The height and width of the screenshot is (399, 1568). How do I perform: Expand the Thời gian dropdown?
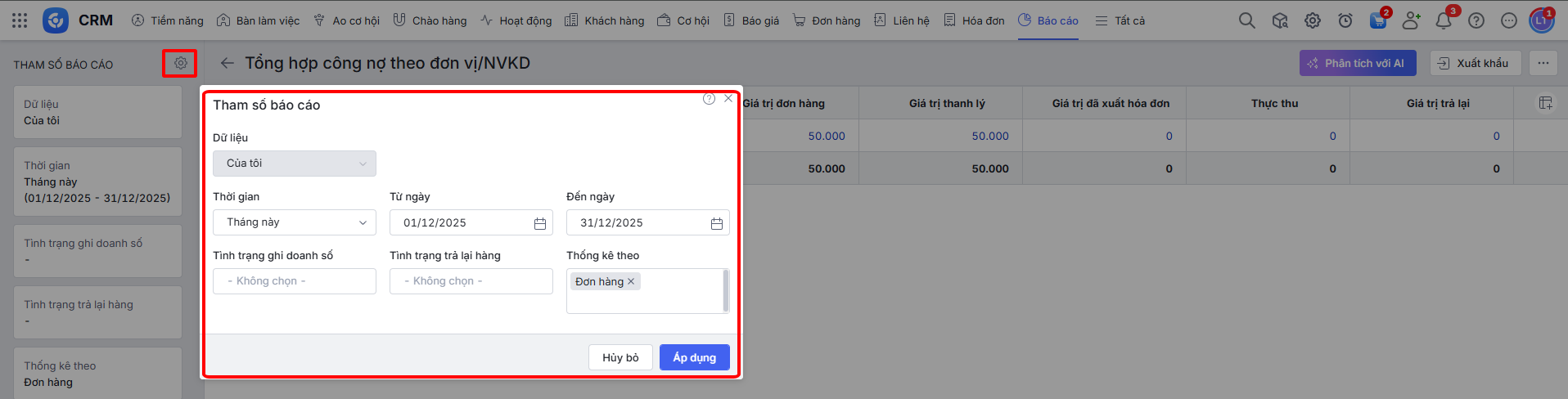(295, 222)
